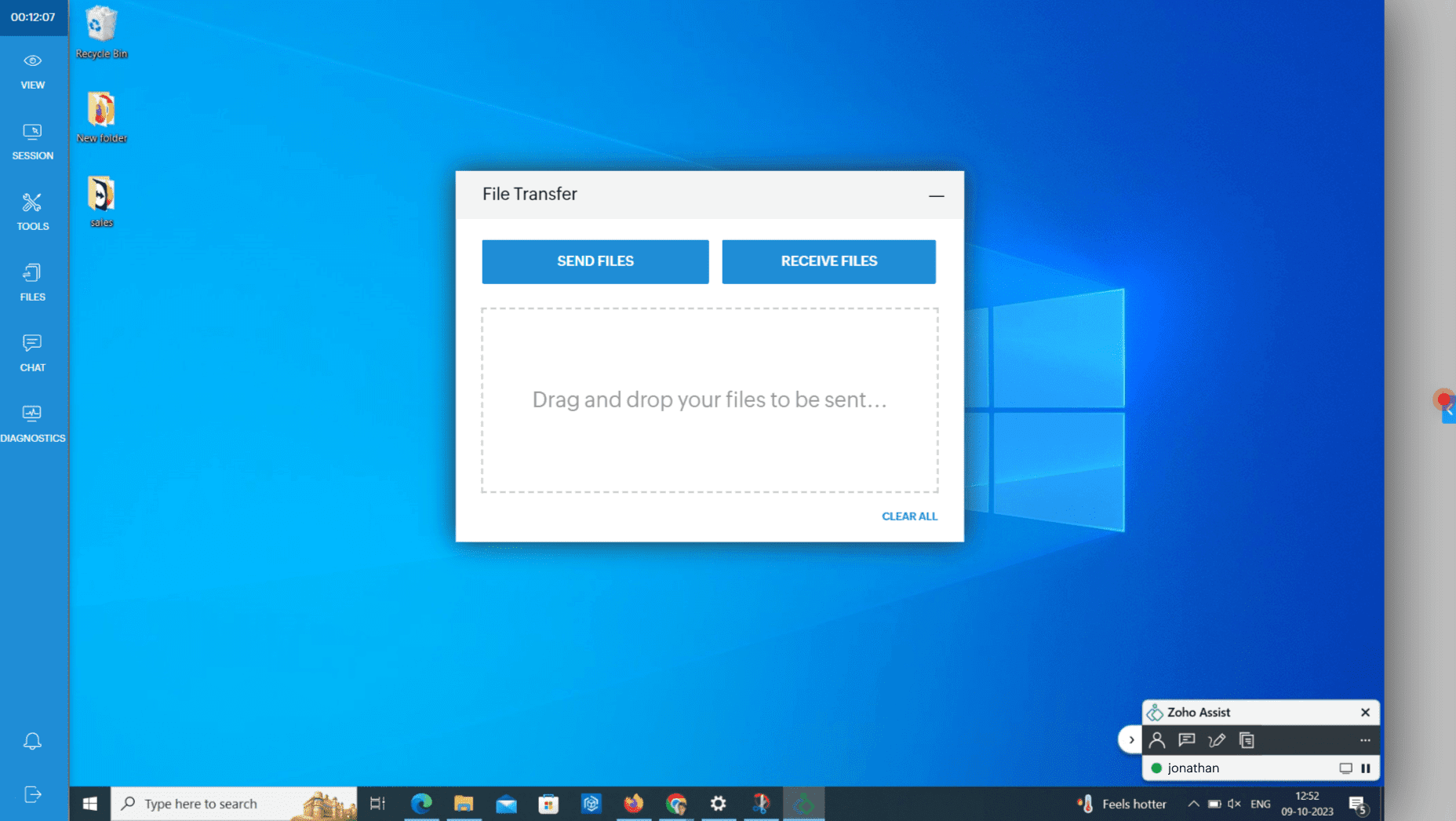Open Diagnostics in the sidebar
1456x821 pixels.
coord(32,424)
